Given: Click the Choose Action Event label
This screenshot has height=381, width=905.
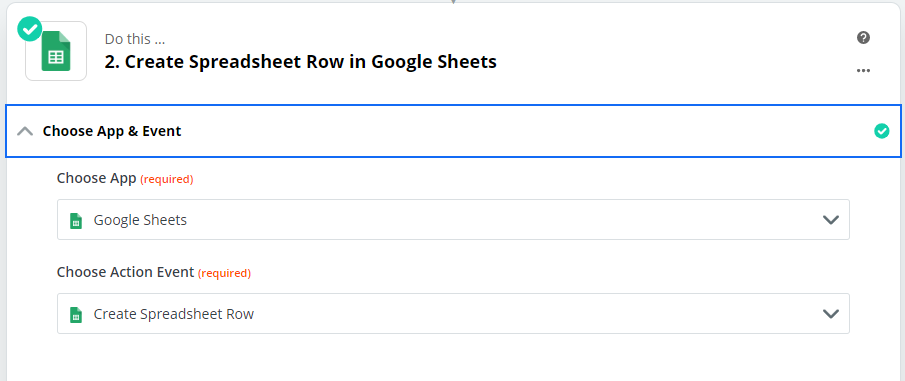Looking at the screenshot, I should point(125,272).
